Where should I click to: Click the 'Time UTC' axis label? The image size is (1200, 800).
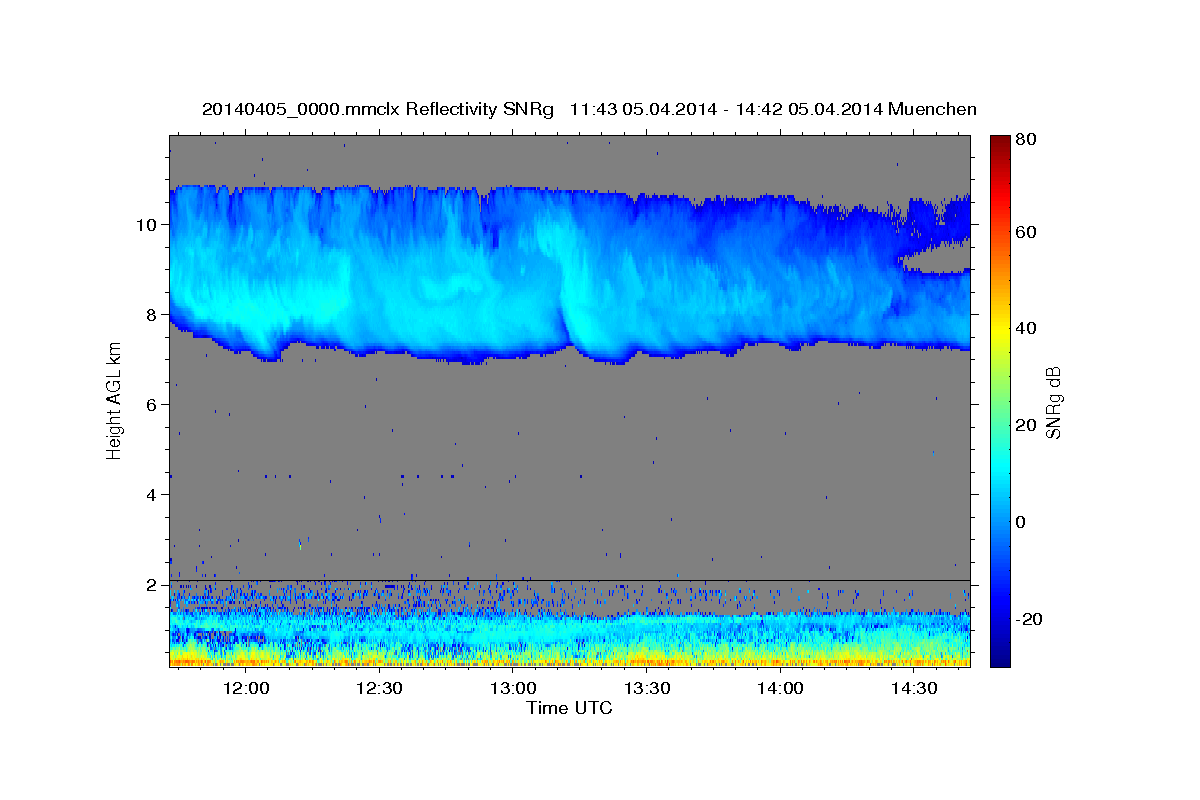(x=569, y=708)
